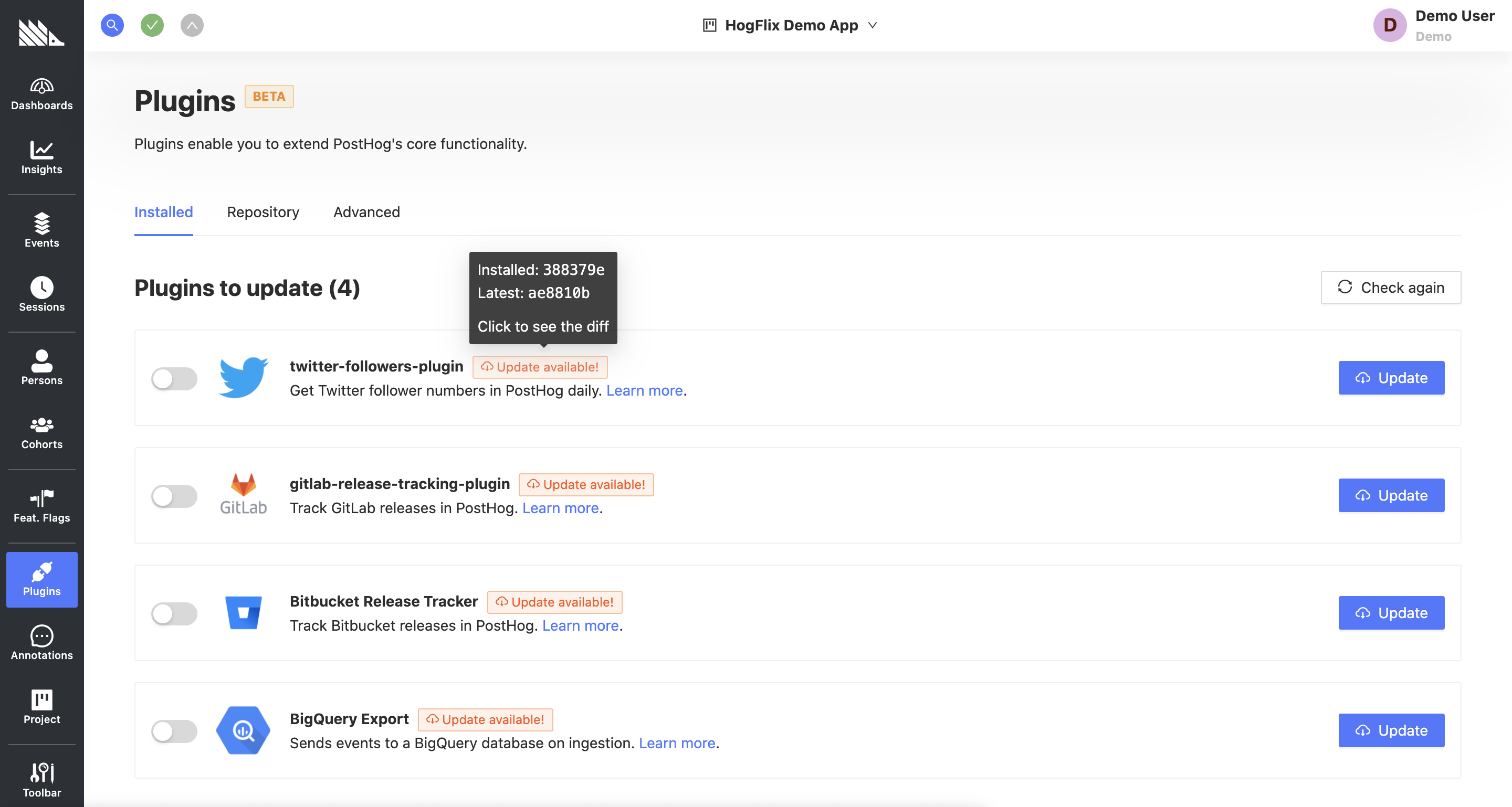Click the blue search icon
The width and height of the screenshot is (1512, 807).
point(112,25)
